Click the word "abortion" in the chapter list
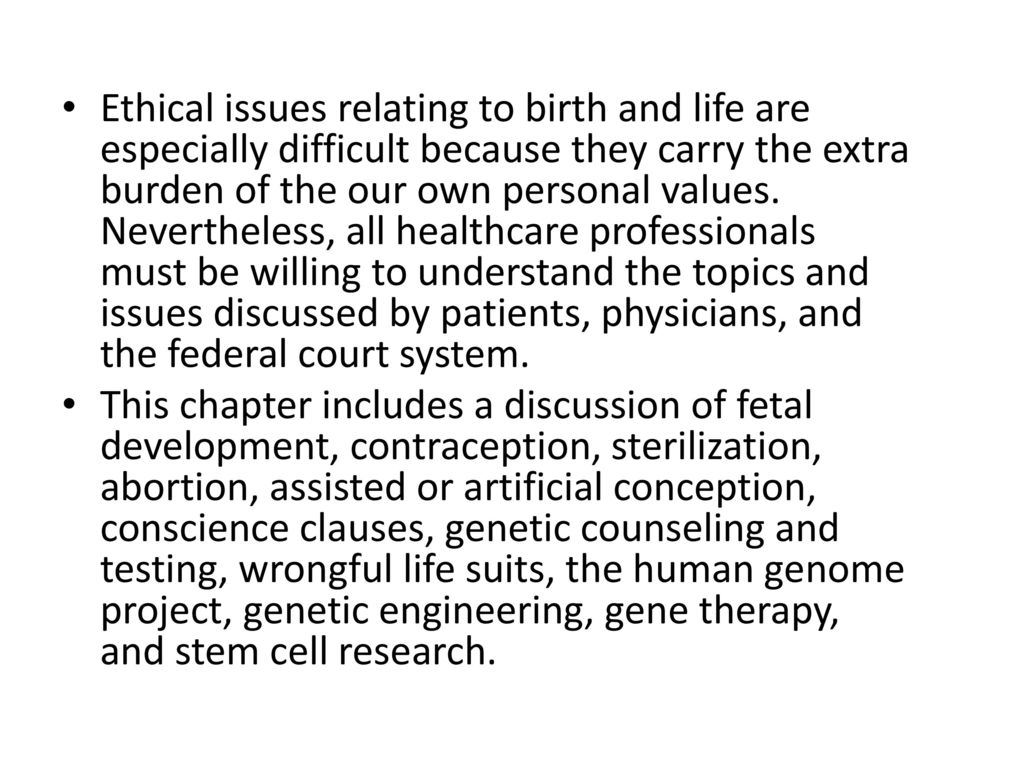Viewport: 1024px width, 768px height. [170, 487]
